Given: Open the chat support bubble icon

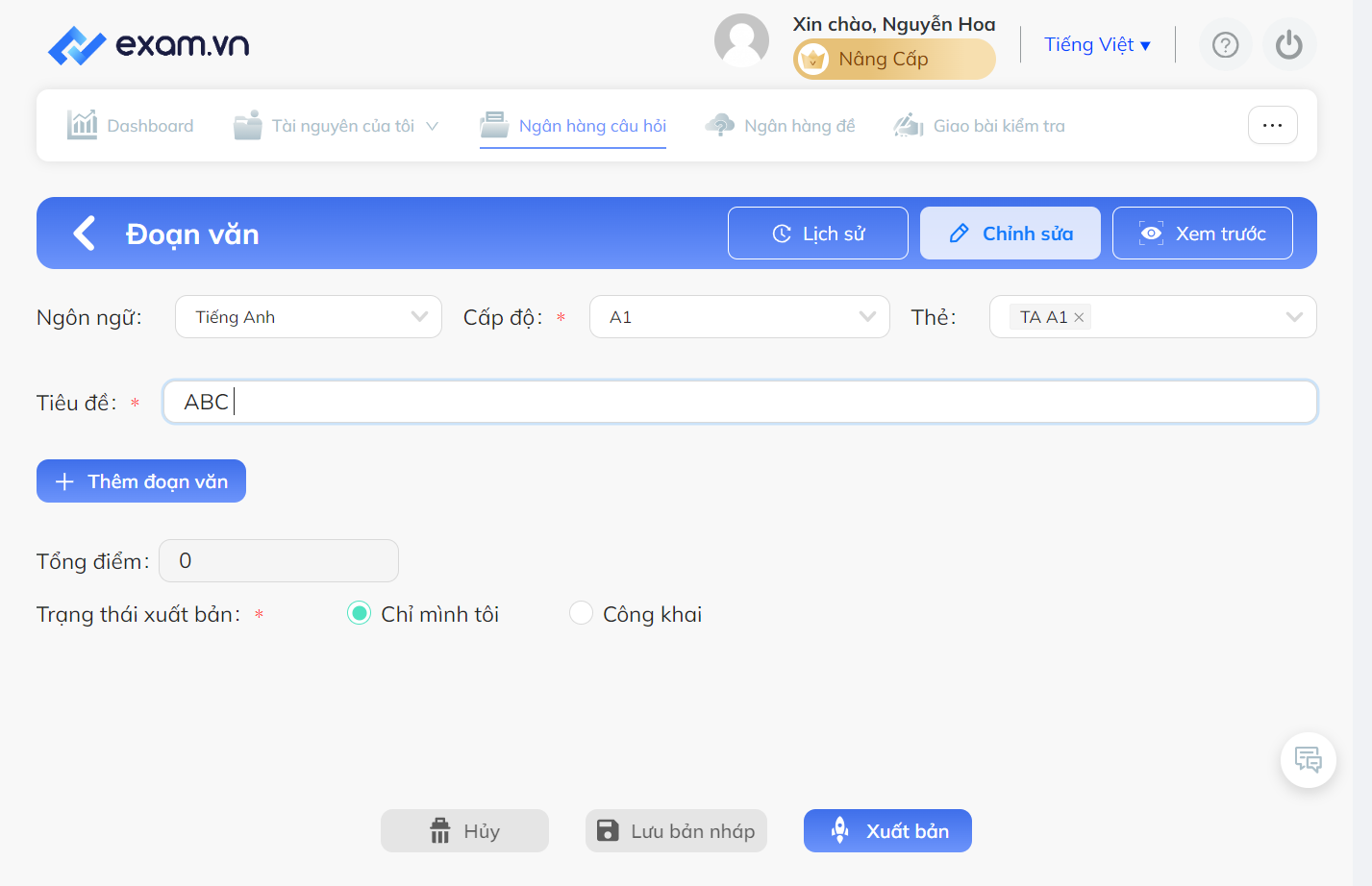Looking at the screenshot, I should tap(1308, 759).
